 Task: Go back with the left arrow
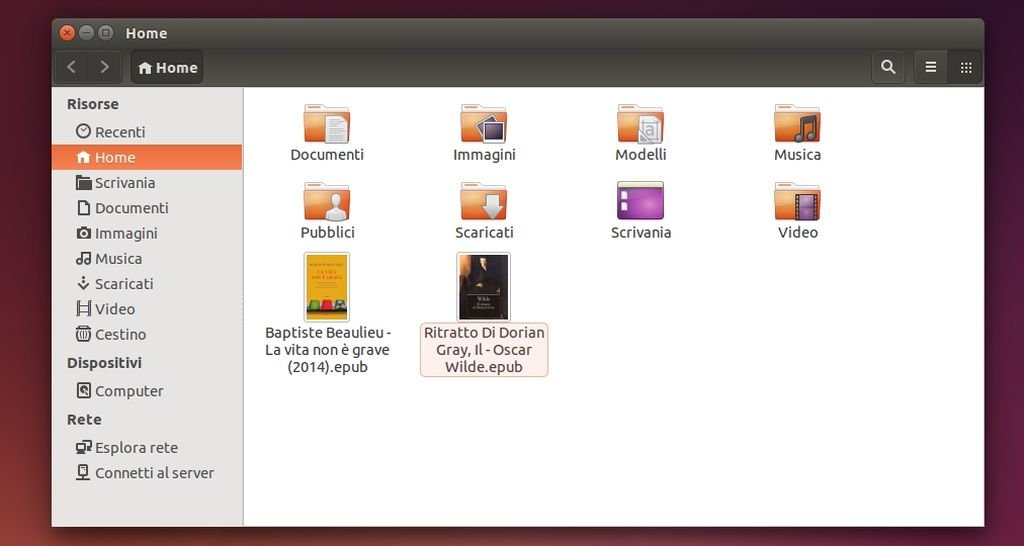point(71,67)
